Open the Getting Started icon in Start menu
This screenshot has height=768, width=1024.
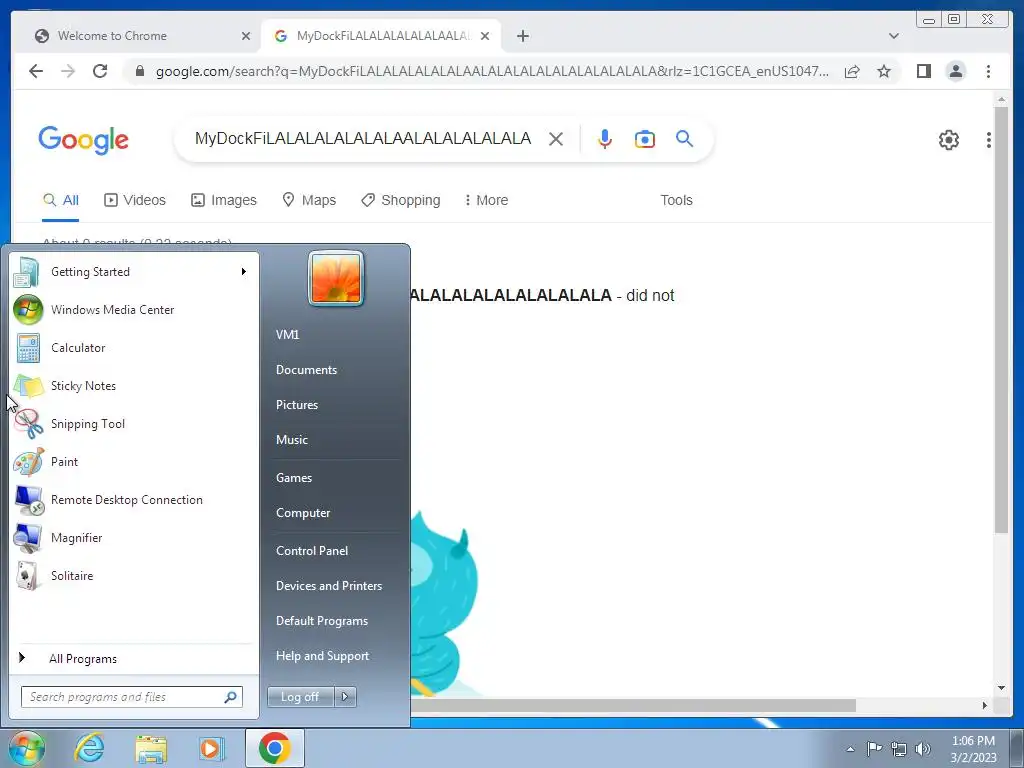coord(27,272)
